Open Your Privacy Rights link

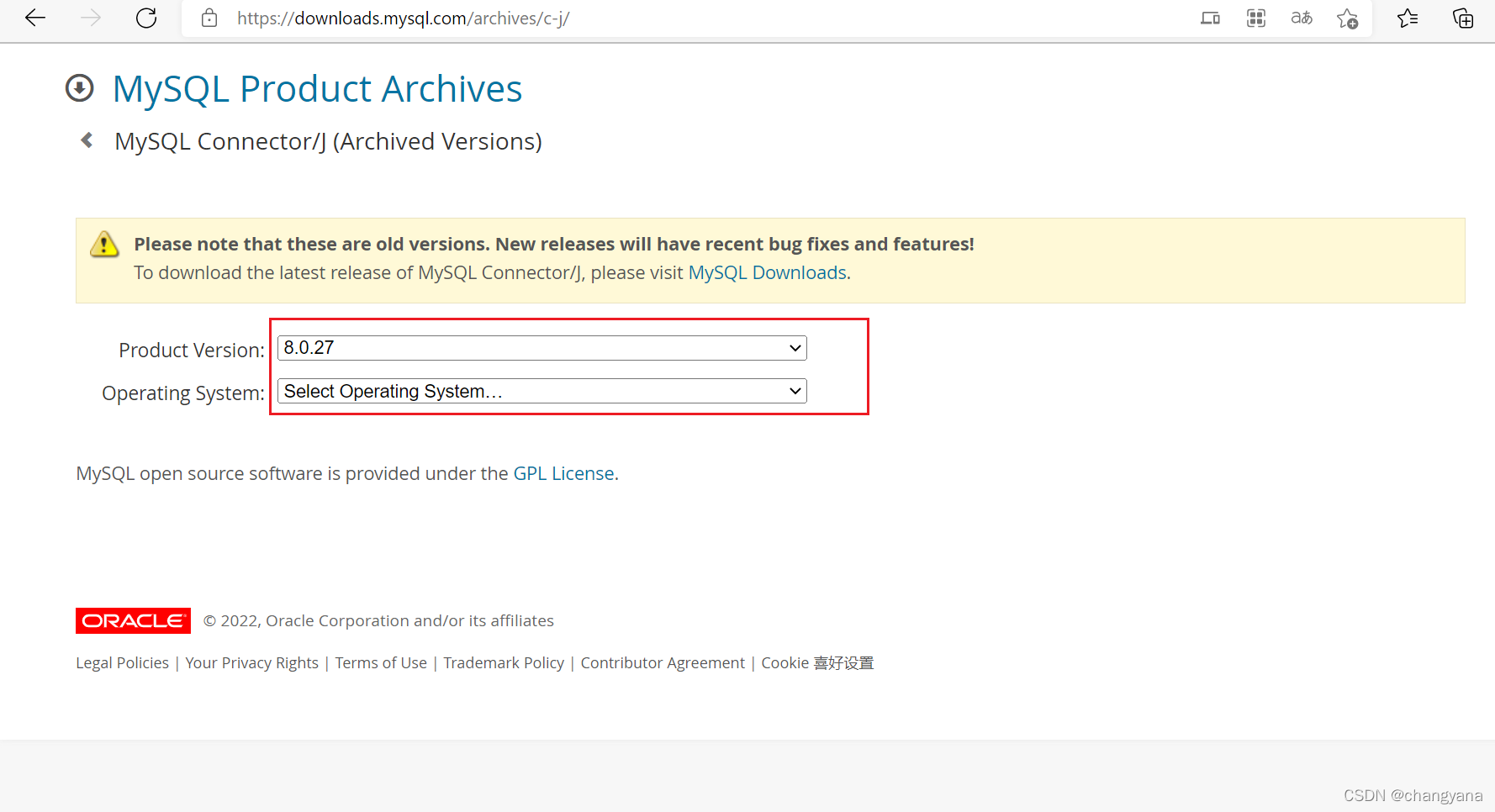[252, 662]
